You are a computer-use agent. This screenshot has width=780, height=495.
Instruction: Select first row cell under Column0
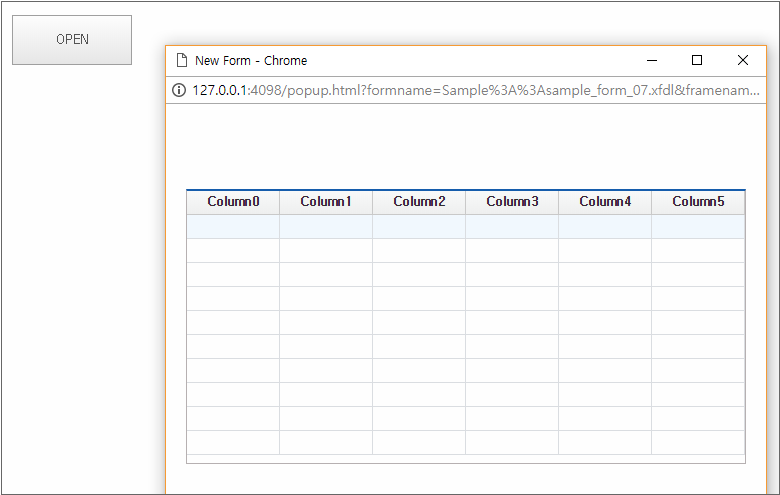click(x=233, y=227)
